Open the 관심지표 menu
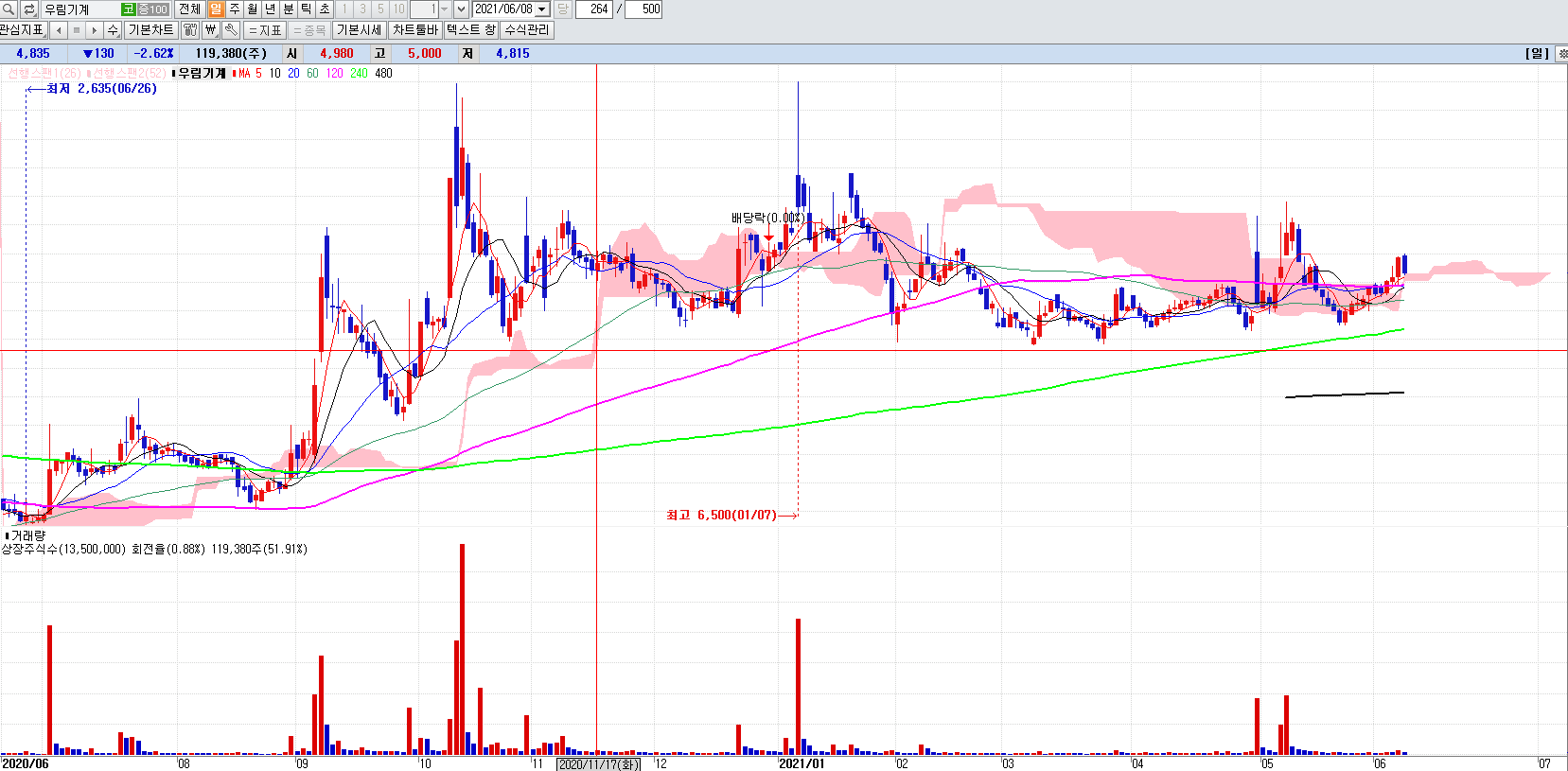Viewport: 1568px width, 771px height. click(x=23, y=30)
